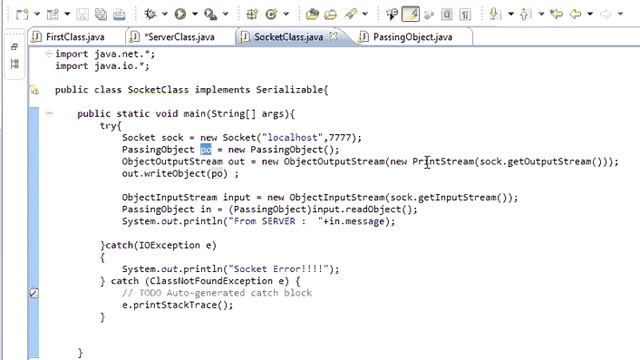The height and width of the screenshot is (360, 640).
Task: Switch to the *ServerClass.java tab
Action: pyautogui.click(x=179, y=37)
